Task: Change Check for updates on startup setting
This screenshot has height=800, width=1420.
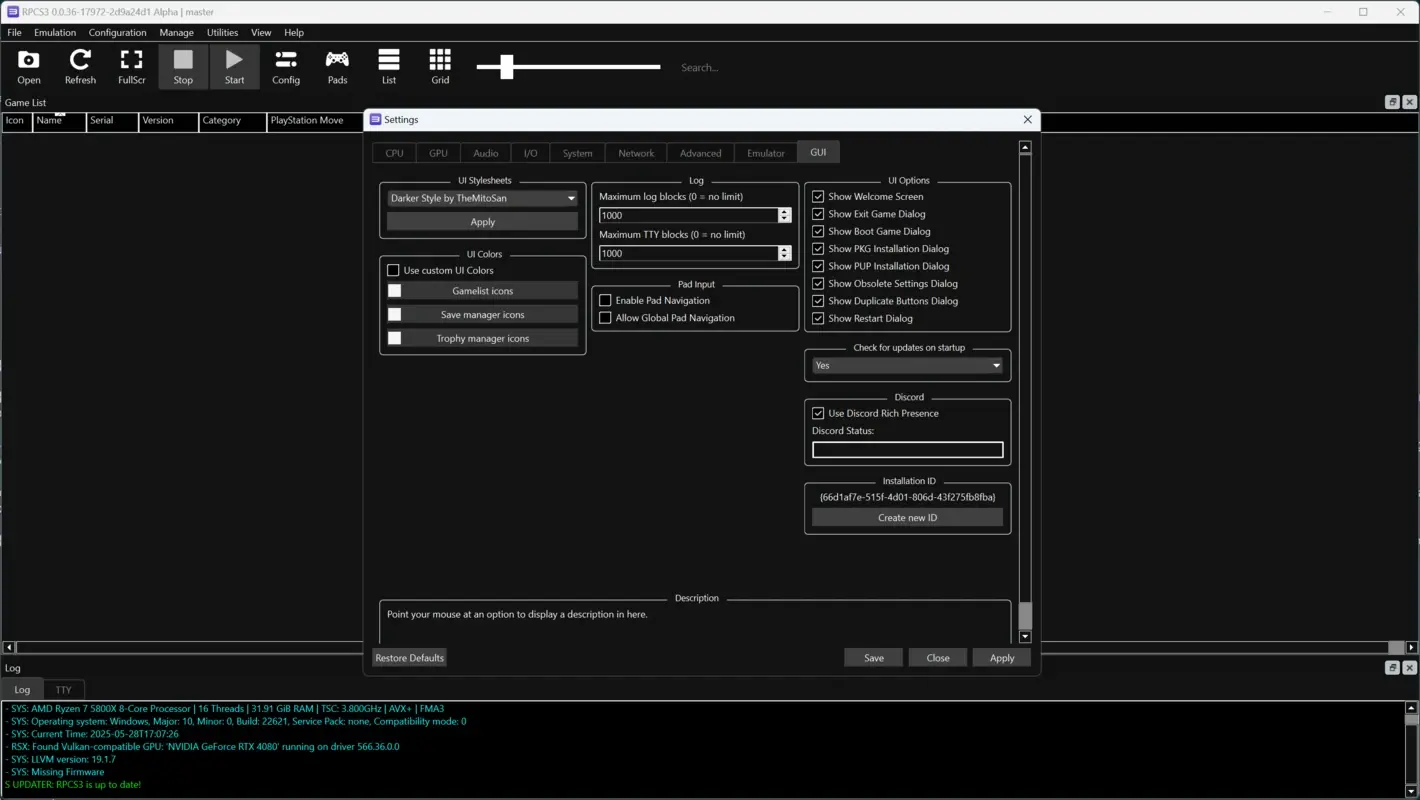Action: (906, 365)
